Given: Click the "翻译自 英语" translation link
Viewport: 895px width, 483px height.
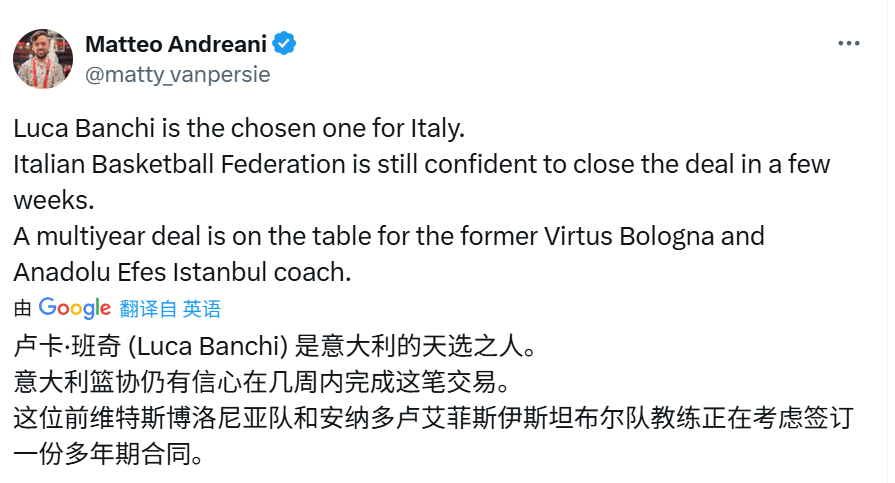Looking at the screenshot, I should coord(170,308).
